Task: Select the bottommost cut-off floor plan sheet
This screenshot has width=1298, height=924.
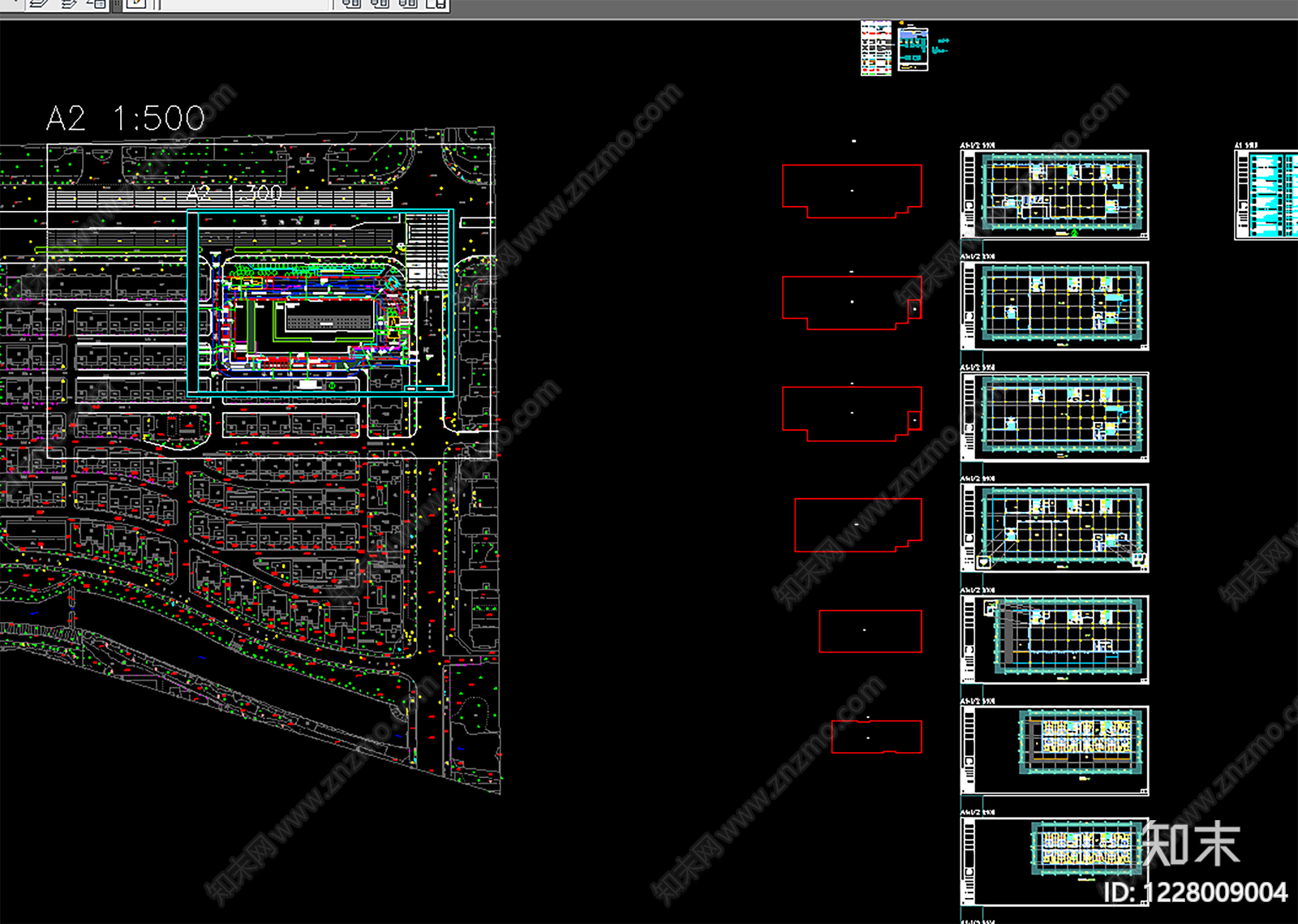Action: click(x=1055, y=862)
